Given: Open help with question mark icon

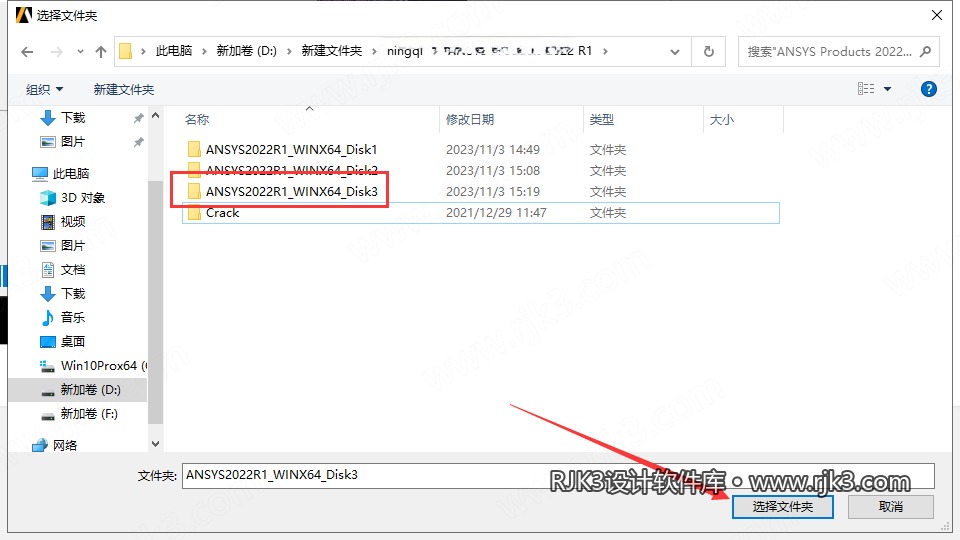Looking at the screenshot, I should coord(928,89).
